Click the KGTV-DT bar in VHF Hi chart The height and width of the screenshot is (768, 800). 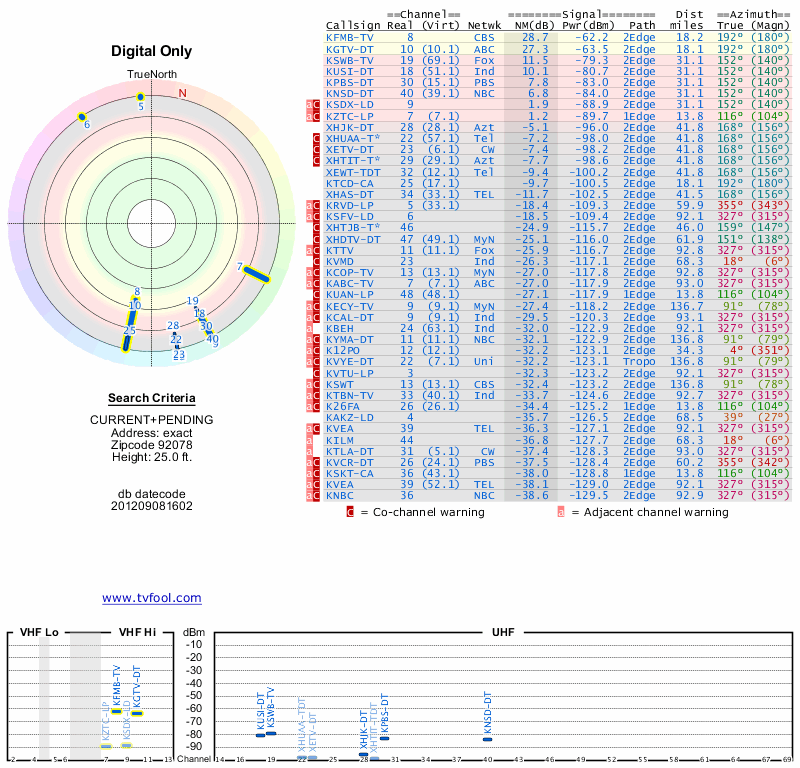pos(138,713)
